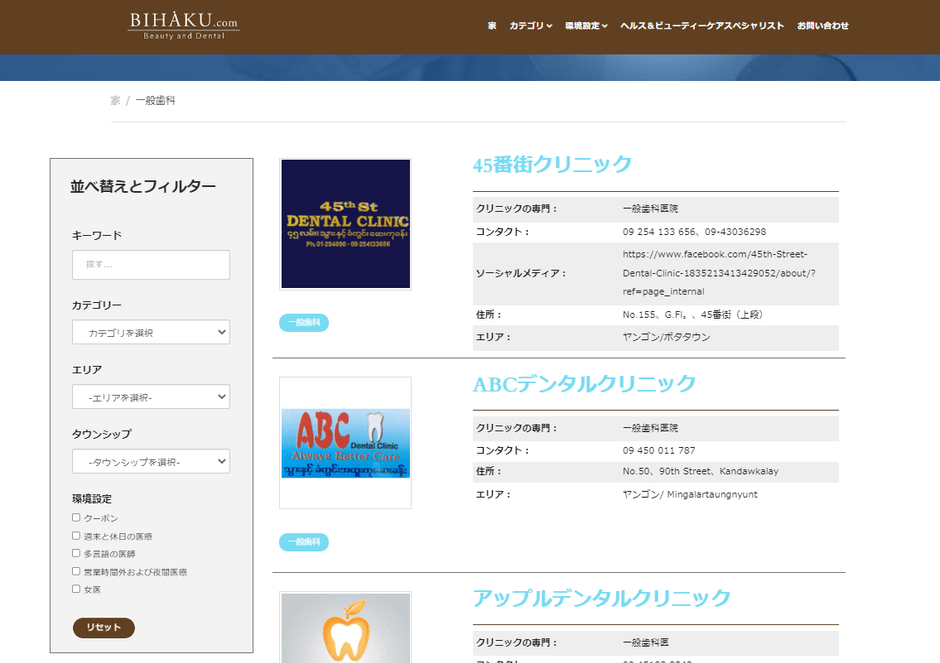Click the 45th St Dental Clinic thumbnail

coord(345,221)
